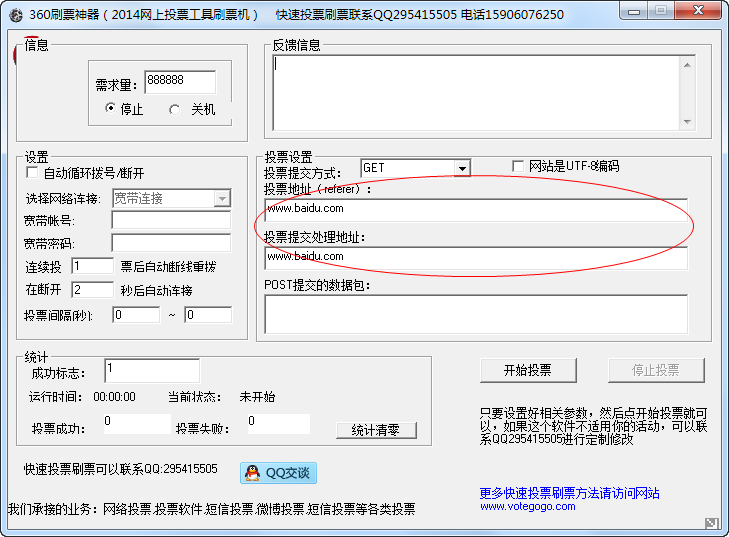Open the 投票提交方式 GET dropdown
Image resolution: width=729 pixels, height=537 pixels.
pyautogui.click(x=462, y=168)
